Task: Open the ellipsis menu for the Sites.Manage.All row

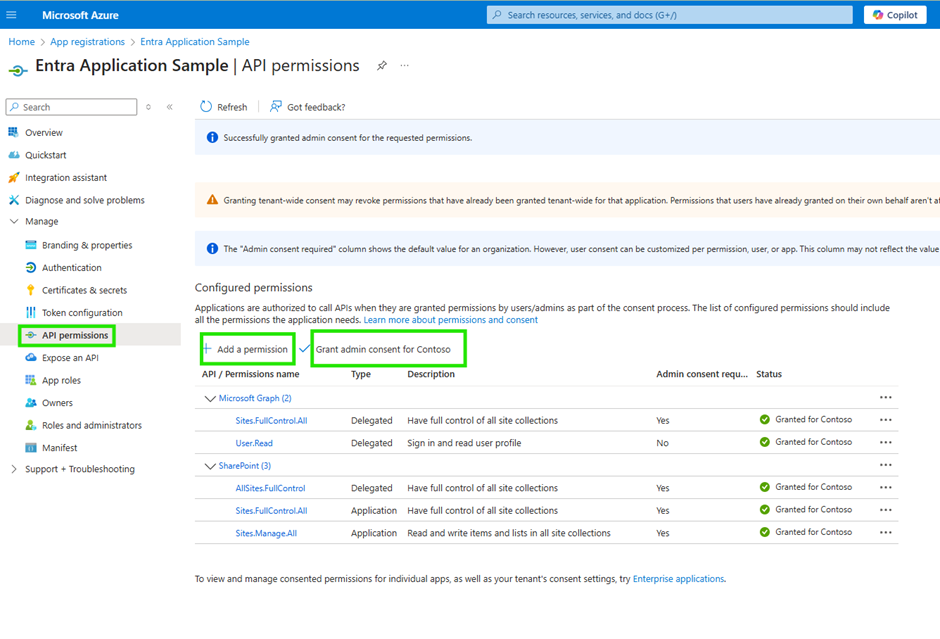Action: click(885, 532)
